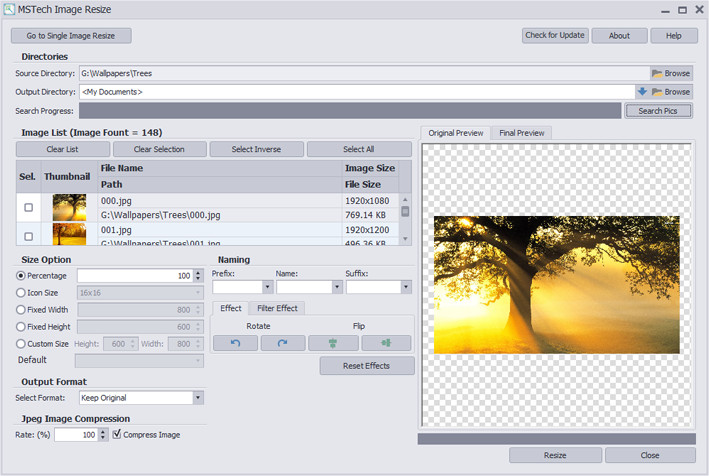The height and width of the screenshot is (476, 709).
Task: Open the Select Format dropdown
Action: 198,398
